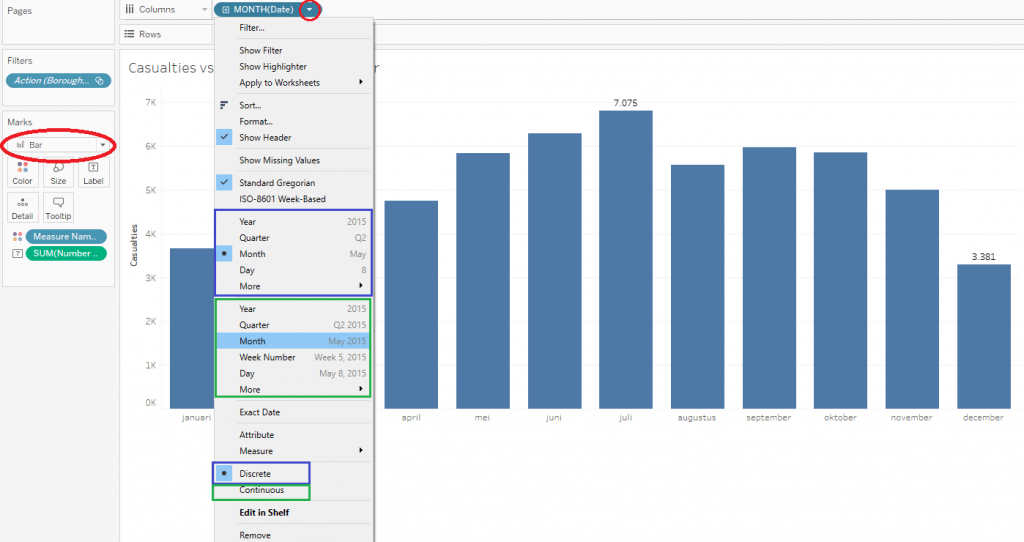
Task: Click the Action (Borough) filter pill
Action: (58, 81)
